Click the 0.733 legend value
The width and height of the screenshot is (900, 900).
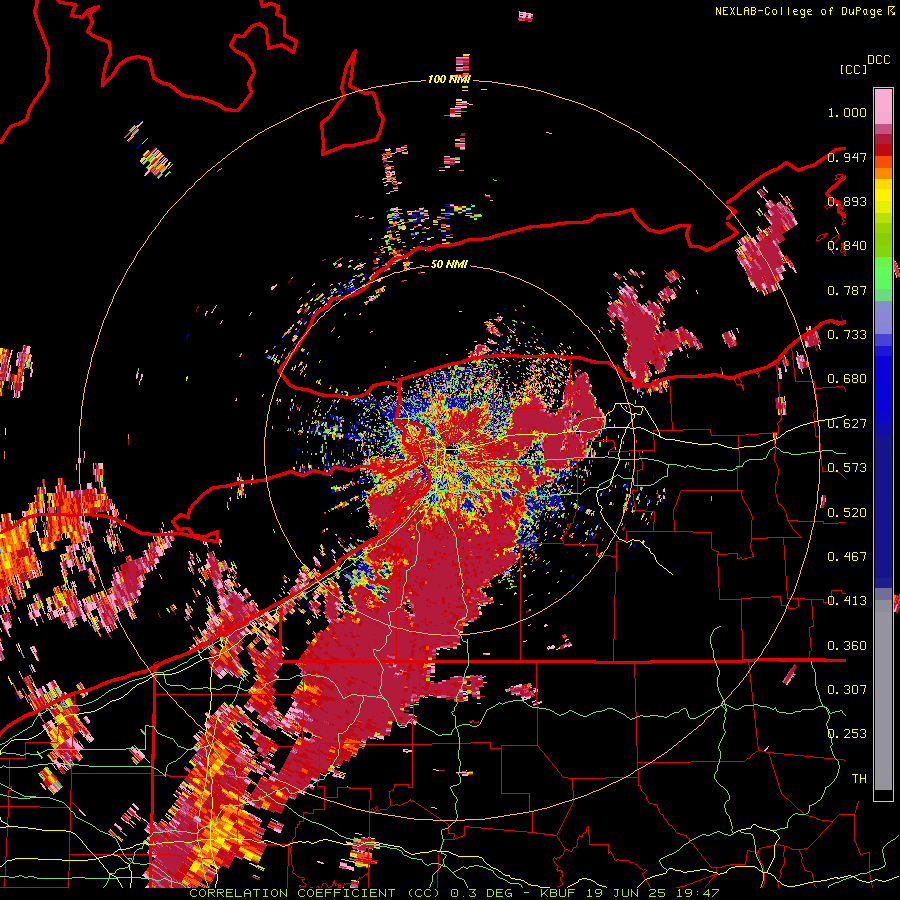(x=847, y=335)
